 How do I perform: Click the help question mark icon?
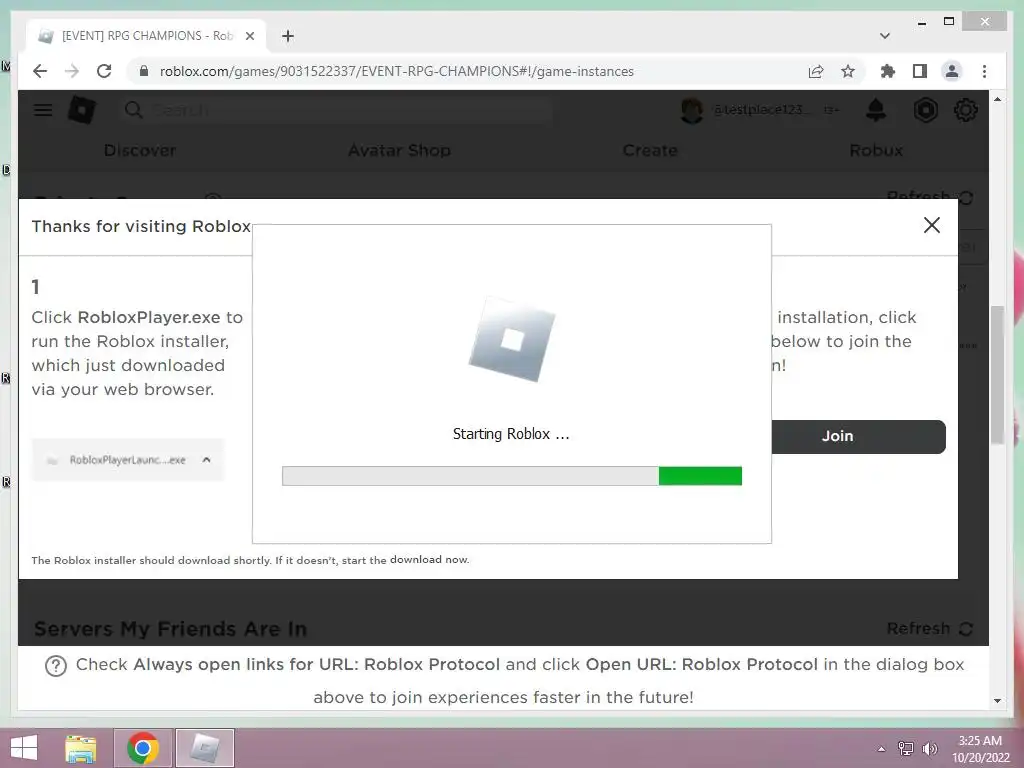pos(56,666)
